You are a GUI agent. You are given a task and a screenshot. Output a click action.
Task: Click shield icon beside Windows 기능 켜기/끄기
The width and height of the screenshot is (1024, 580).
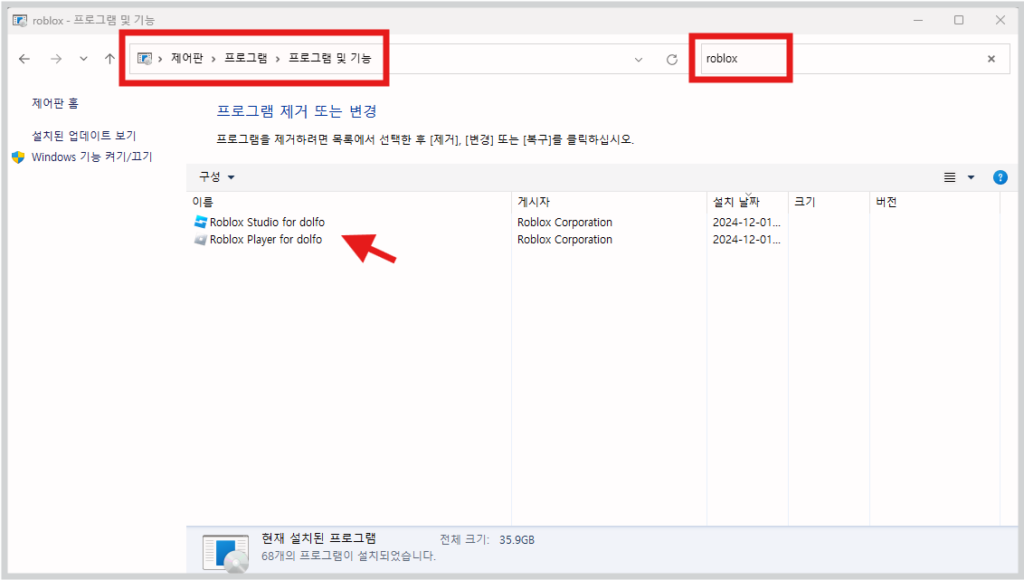coord(18,157)
